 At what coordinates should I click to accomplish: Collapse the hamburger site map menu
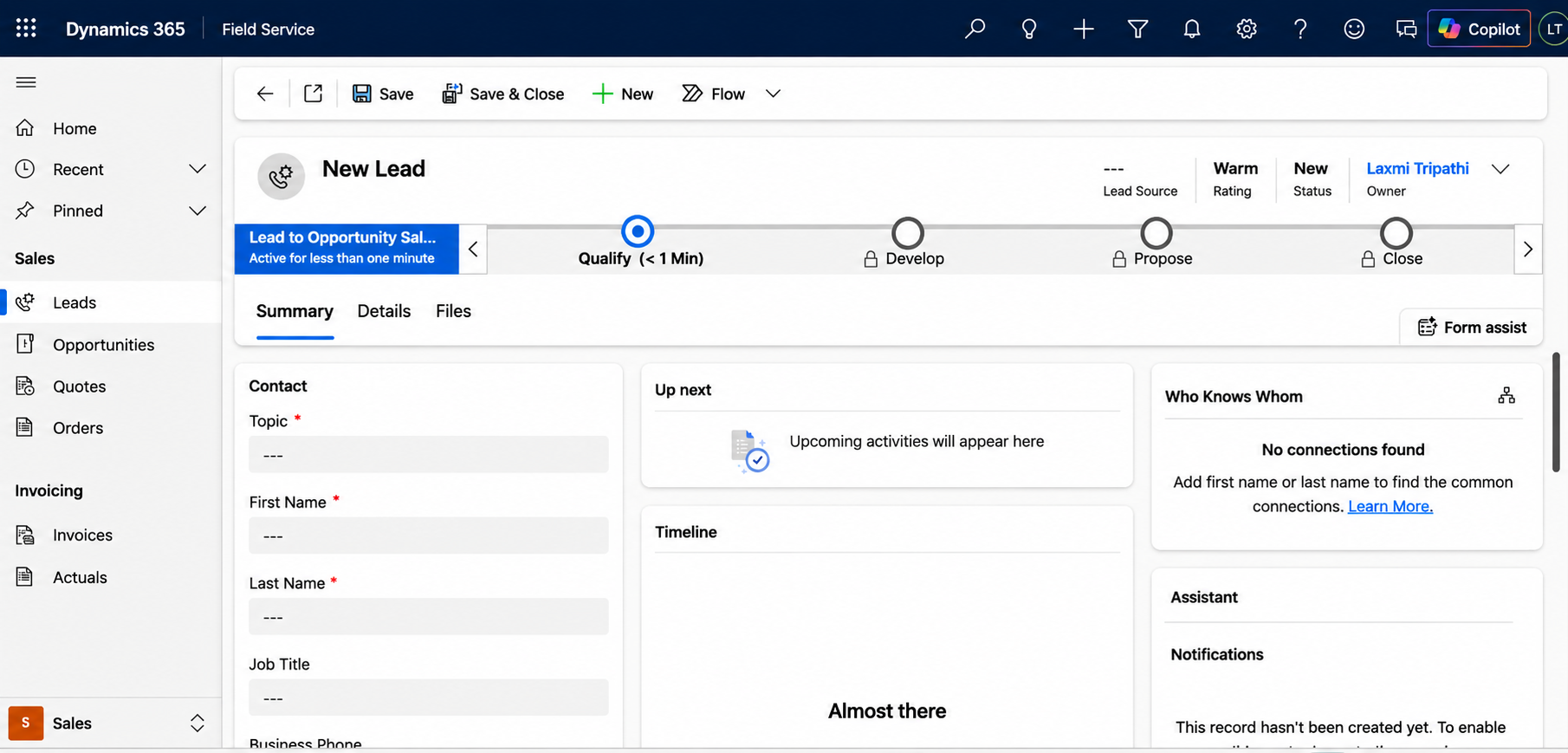coord(26,82)
